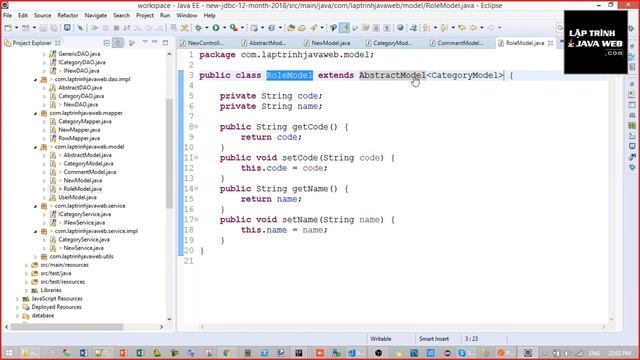Viewport: 640px width, 360px height.
Task: Select ICategoryDAO.java in tree
Action: pyautogui.click(x=82, y=62)
